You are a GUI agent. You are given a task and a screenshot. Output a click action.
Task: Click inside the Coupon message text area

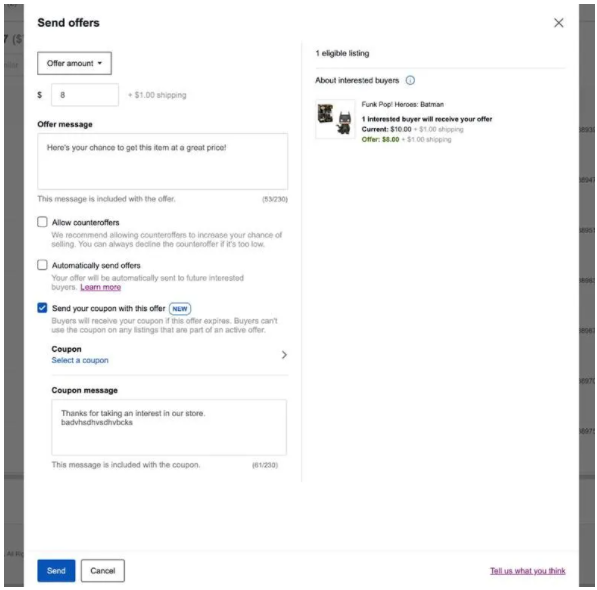pyautogui.click(x=169, y=427)
